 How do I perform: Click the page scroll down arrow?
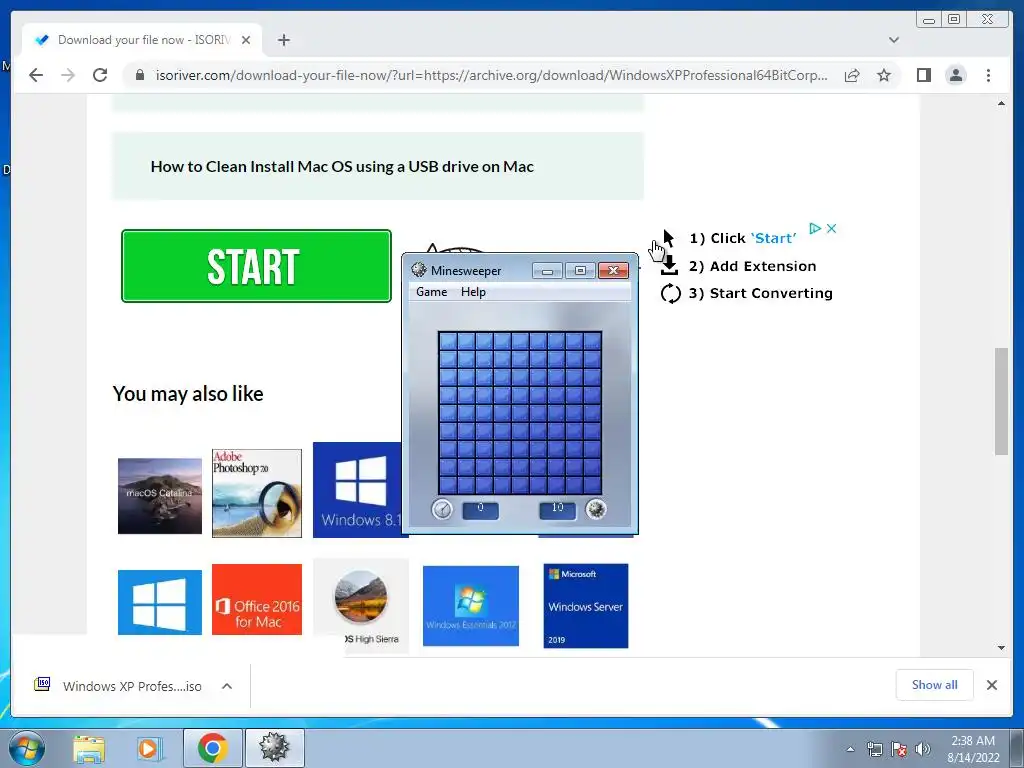pyautogui.click(x=1001, y=648)
